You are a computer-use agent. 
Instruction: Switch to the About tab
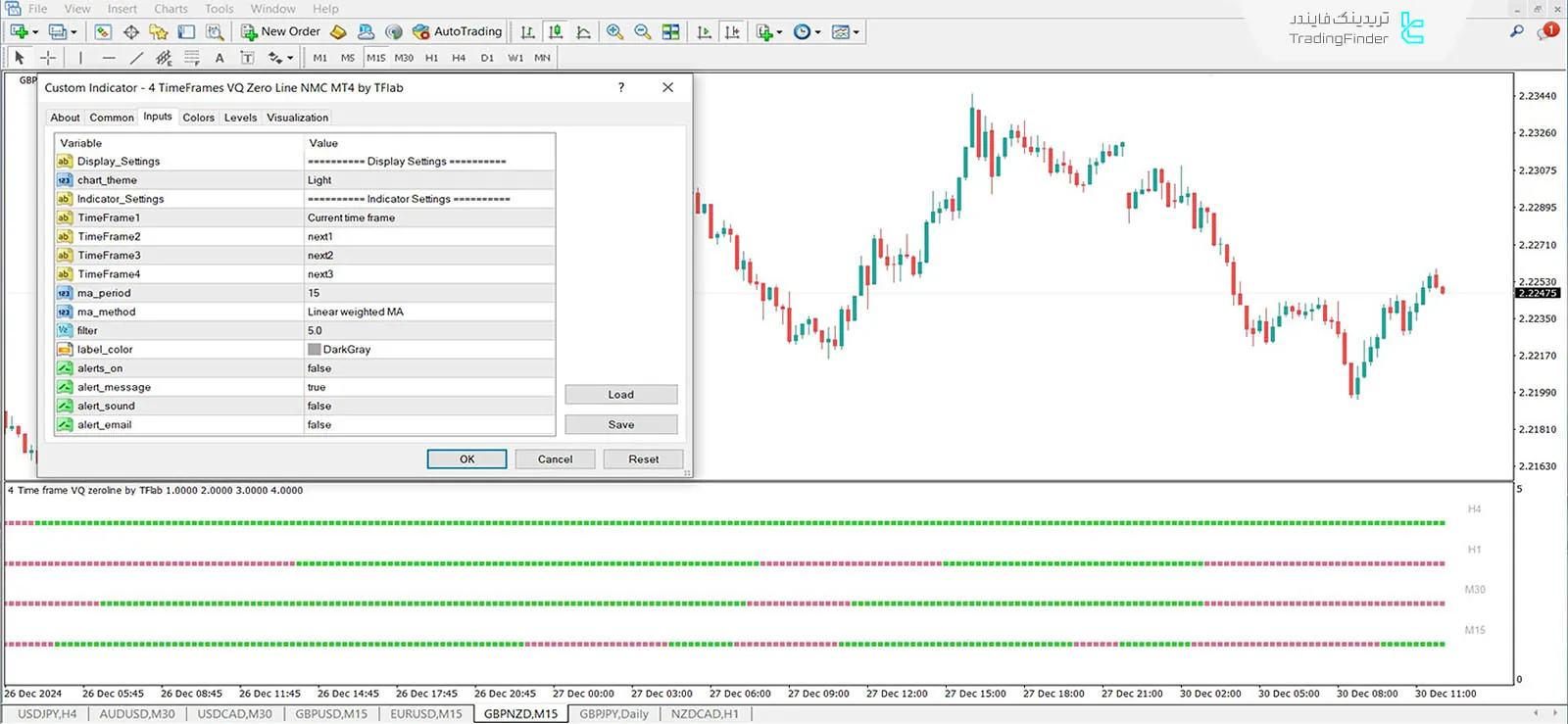pyautogui.click(x=65, y=118)
